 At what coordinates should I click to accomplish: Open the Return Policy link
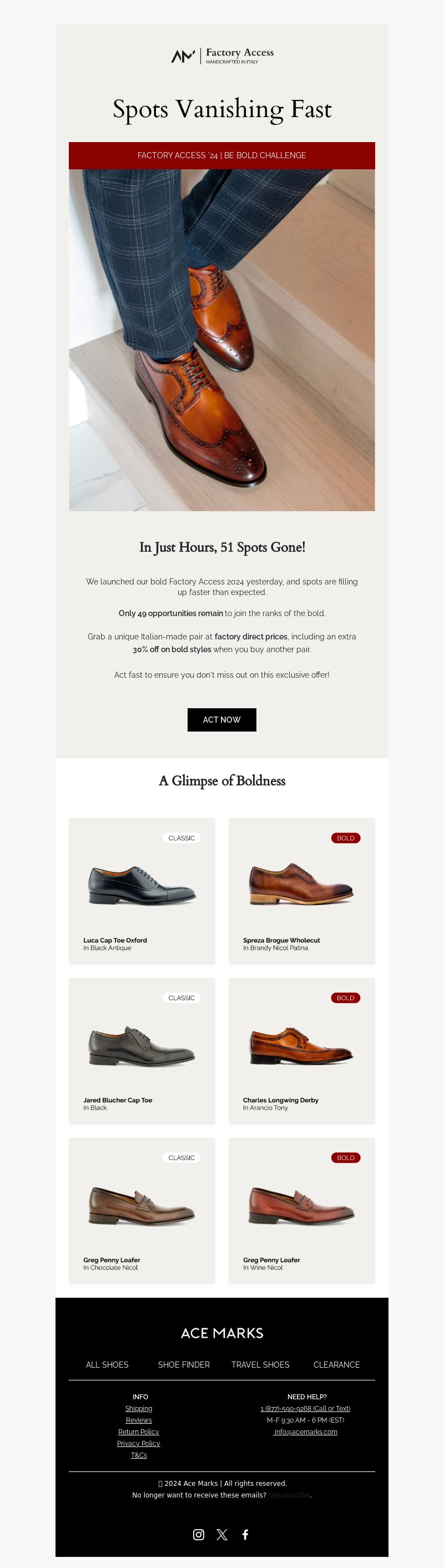coord(139,1431)
